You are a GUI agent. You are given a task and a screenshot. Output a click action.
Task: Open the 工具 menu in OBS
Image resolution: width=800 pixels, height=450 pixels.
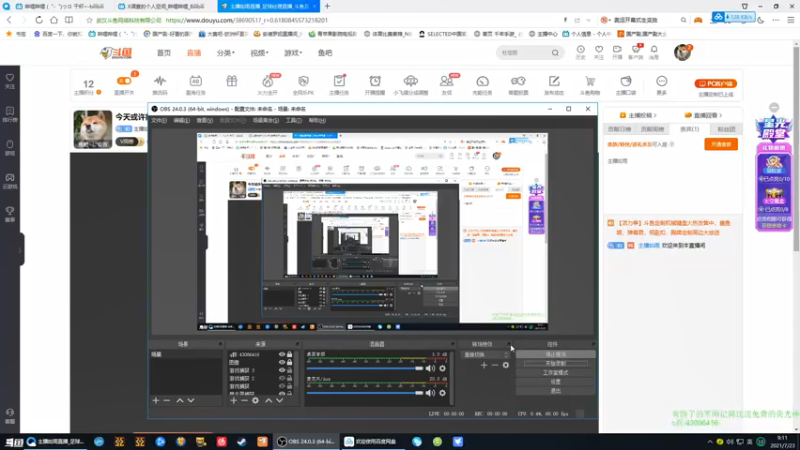293,120
